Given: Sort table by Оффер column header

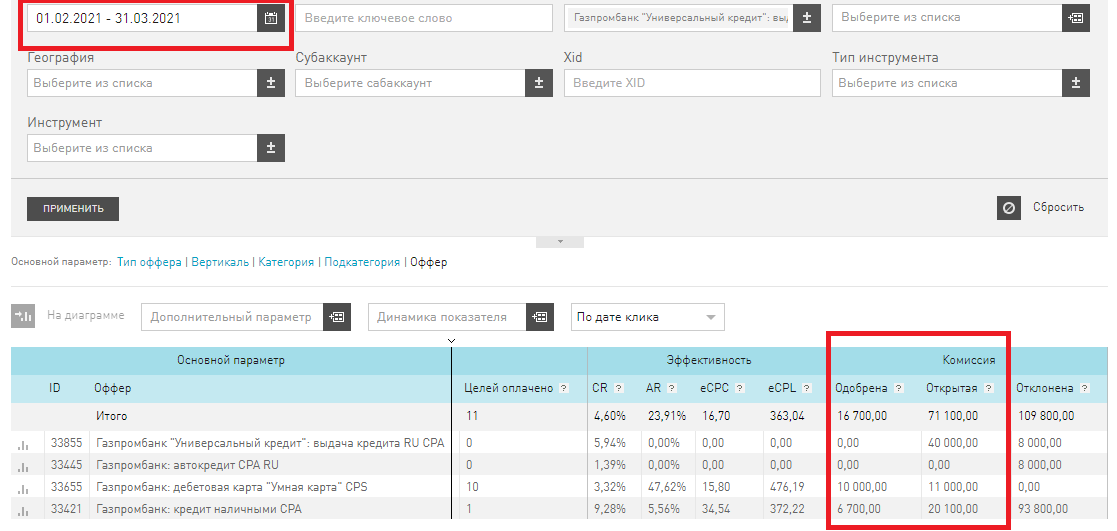Looking at the screenshot, I should [x=113, y=388].
